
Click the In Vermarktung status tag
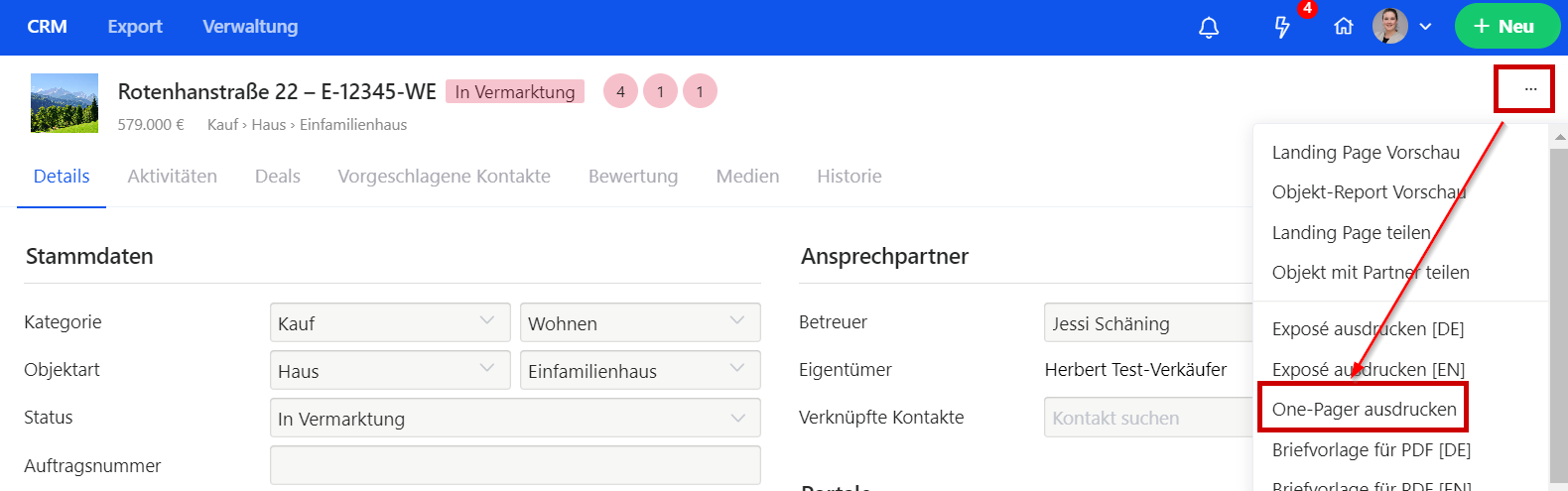515,92
